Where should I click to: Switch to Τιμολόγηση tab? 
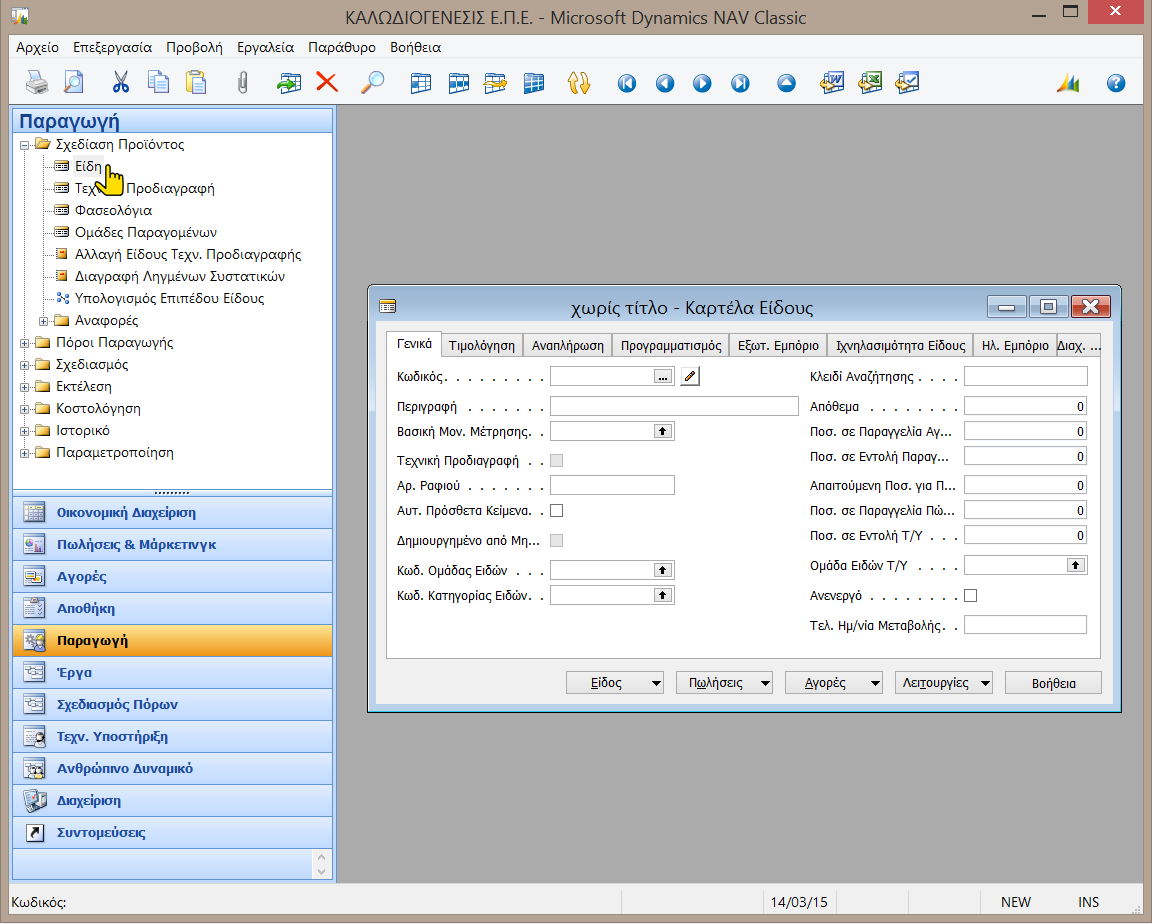482,345
